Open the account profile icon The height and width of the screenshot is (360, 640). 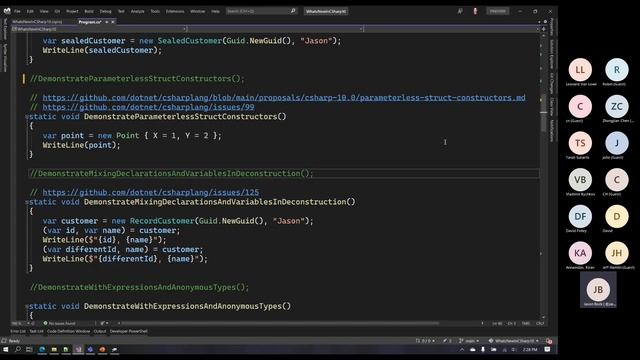pyautogui.click(x=475, y=11)
